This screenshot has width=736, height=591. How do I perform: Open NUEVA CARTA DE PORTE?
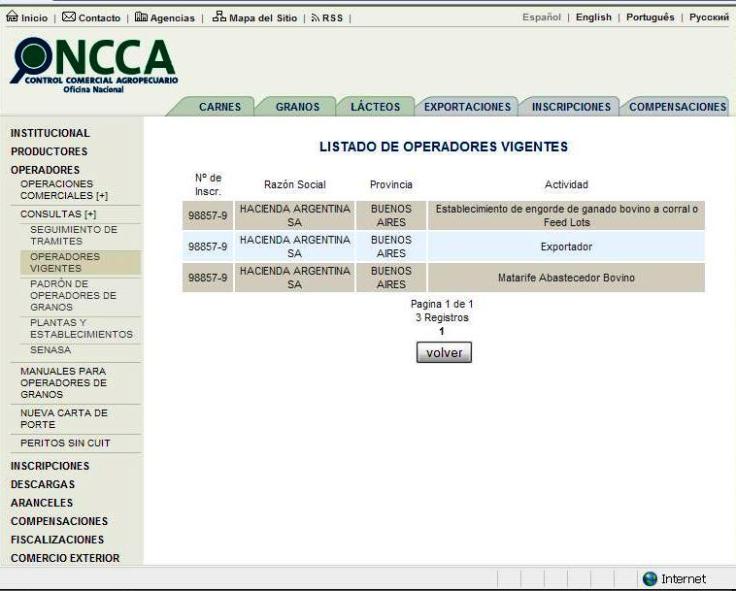pyautogui.click(x=64, y=419)
